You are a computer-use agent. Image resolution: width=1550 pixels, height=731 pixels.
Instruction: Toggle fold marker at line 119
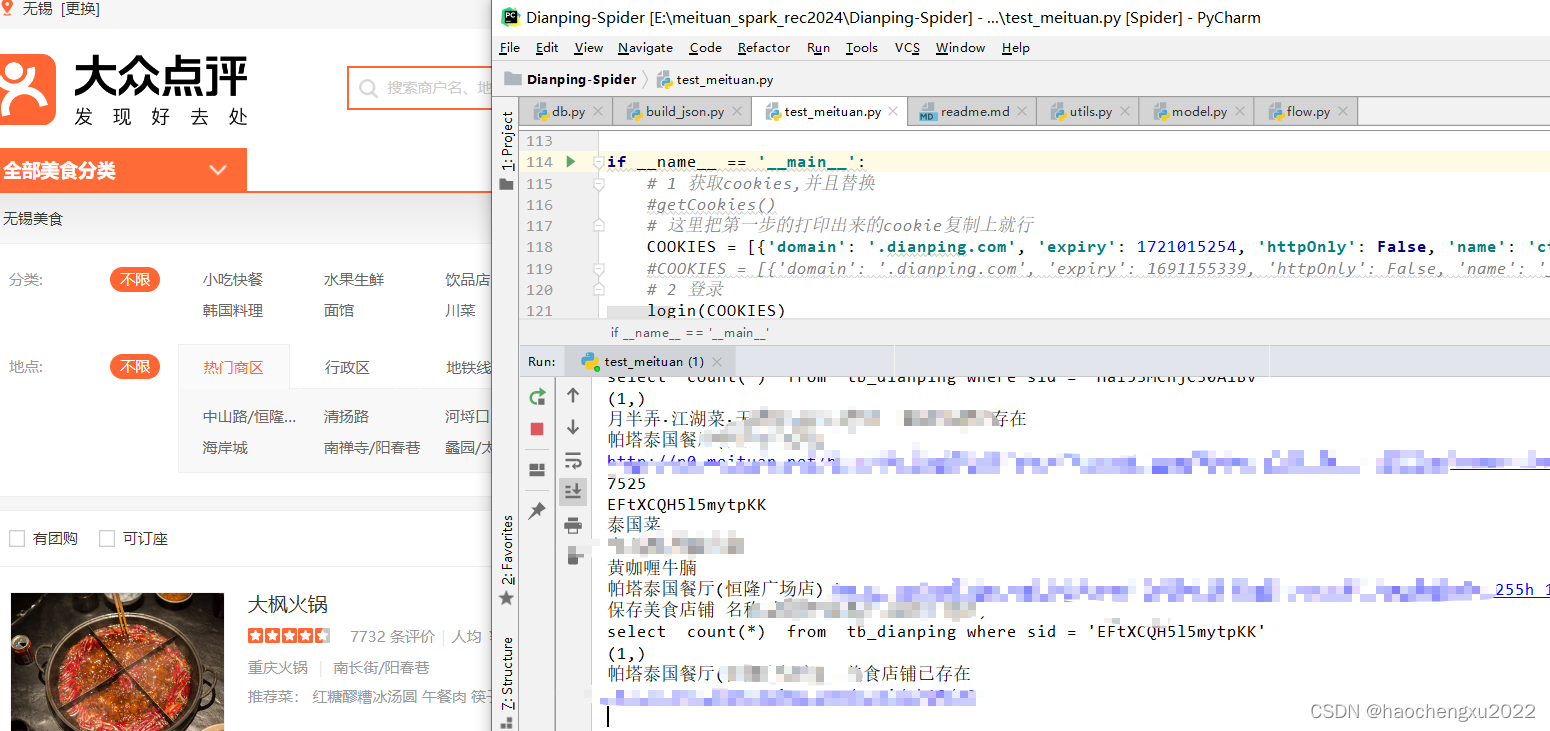(598, 270)
